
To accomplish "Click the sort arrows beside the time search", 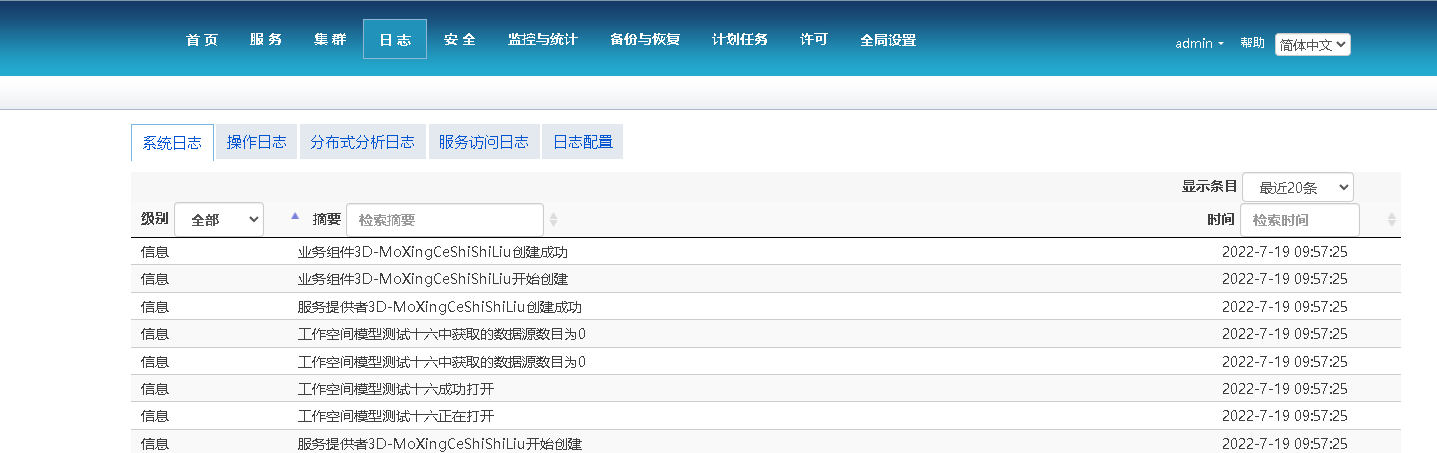I will tap(1392, 219).
